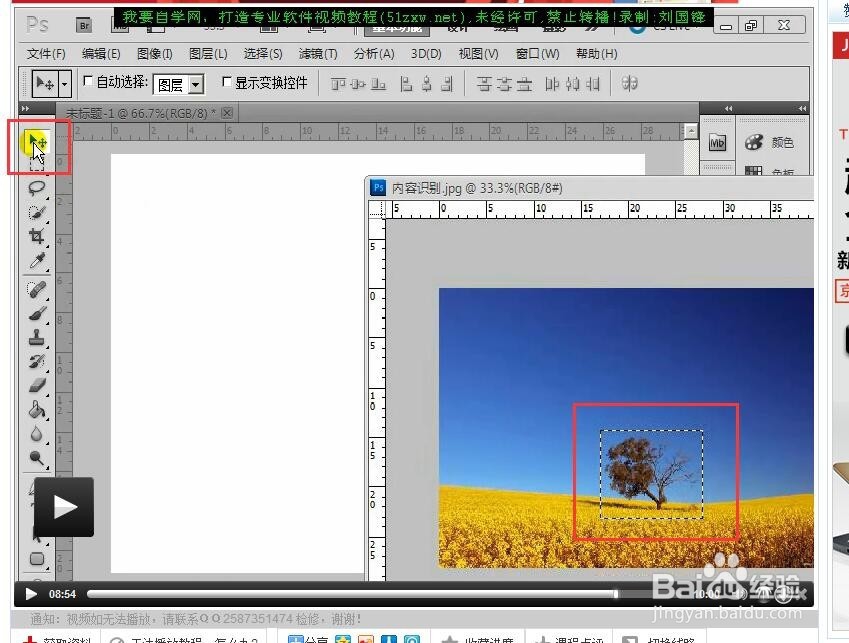Distribute vertical centers of layers
Viewport: 849px width, 643px height.
tap(504, 84)
